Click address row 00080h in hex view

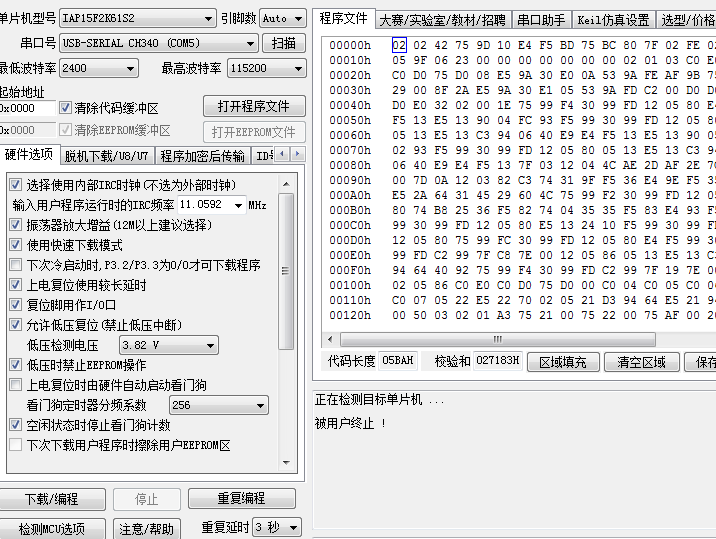(x=350, y=165)
